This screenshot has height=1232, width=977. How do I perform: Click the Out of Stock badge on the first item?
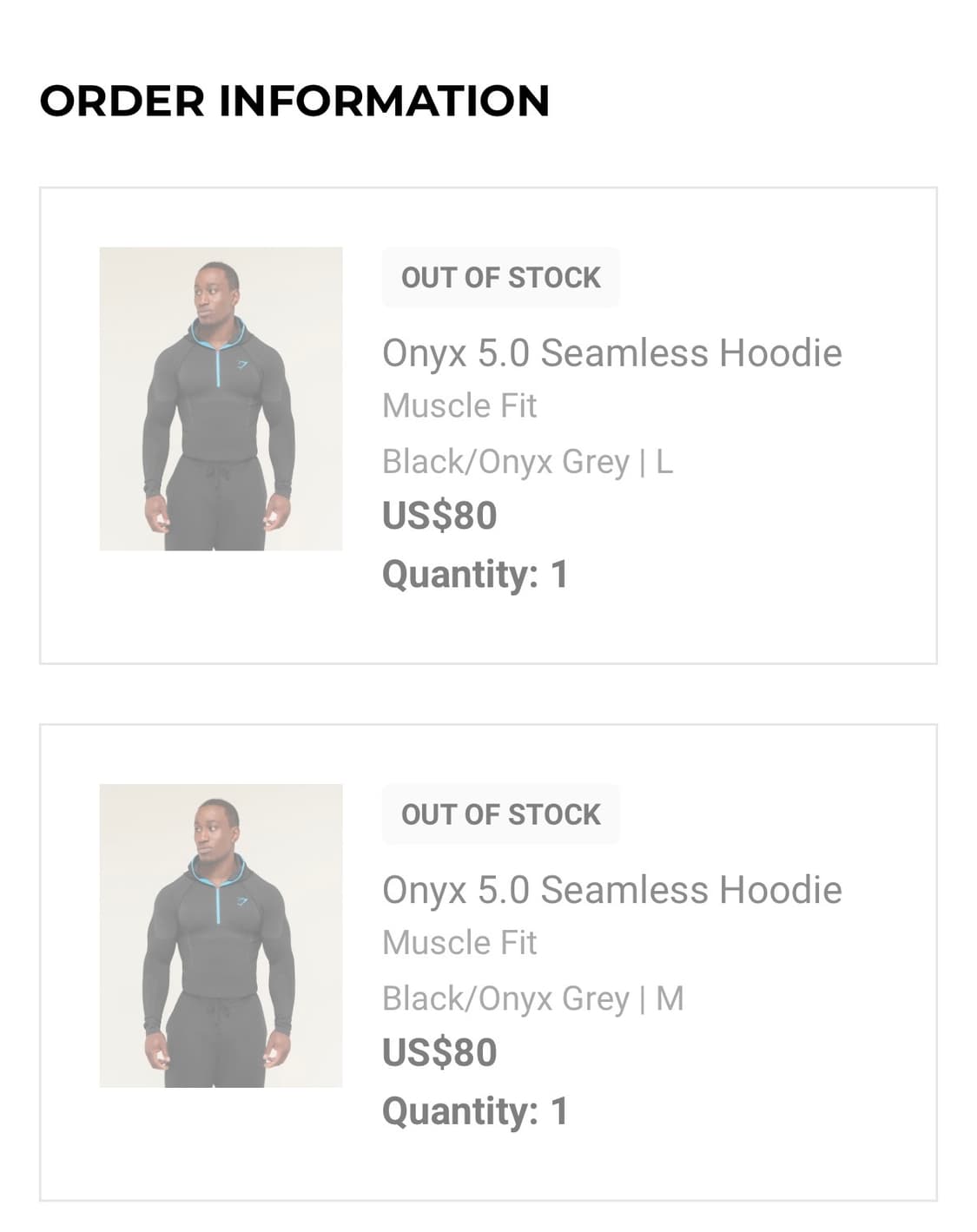500,278
